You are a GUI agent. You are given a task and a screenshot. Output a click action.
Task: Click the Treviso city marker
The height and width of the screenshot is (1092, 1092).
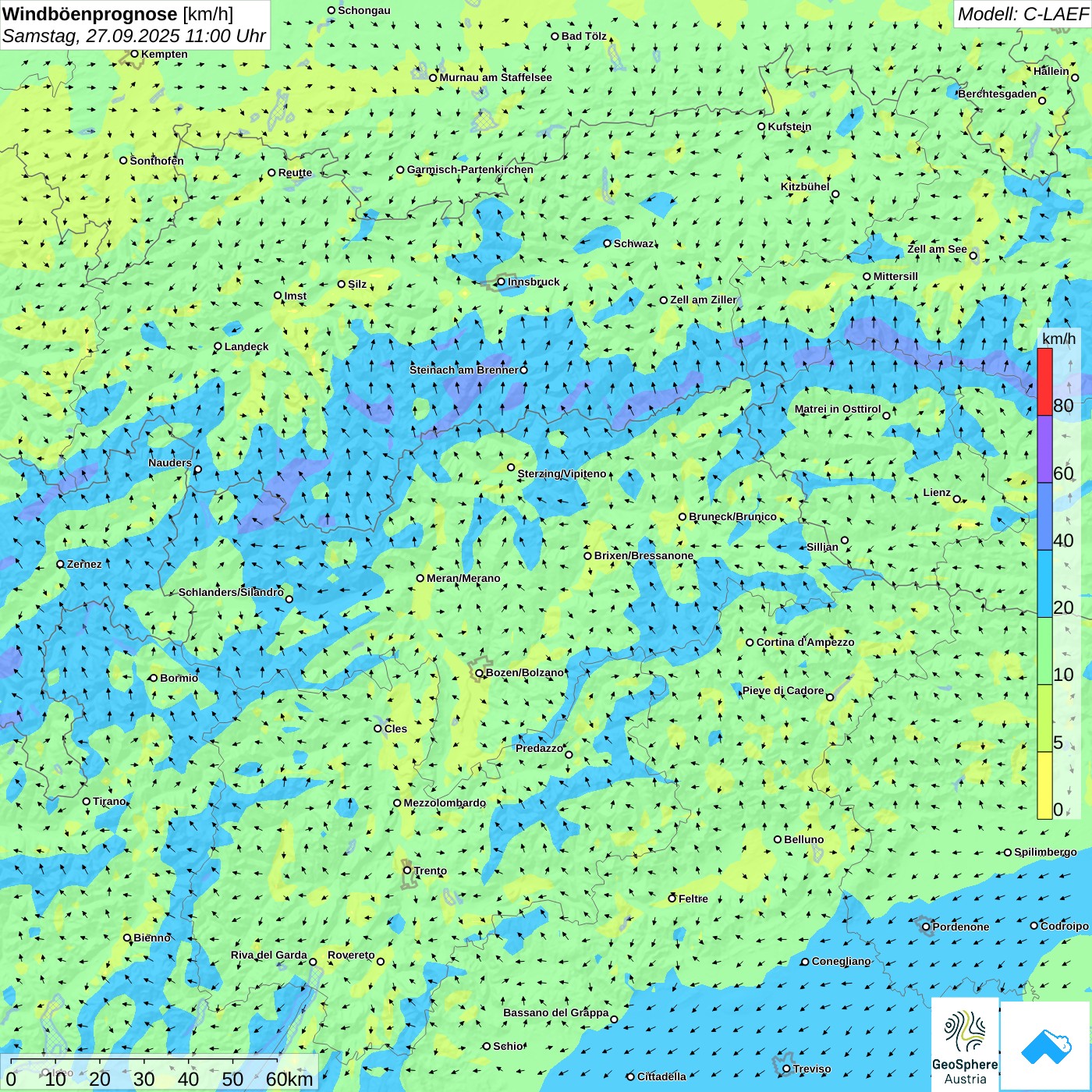(786, 1069)
